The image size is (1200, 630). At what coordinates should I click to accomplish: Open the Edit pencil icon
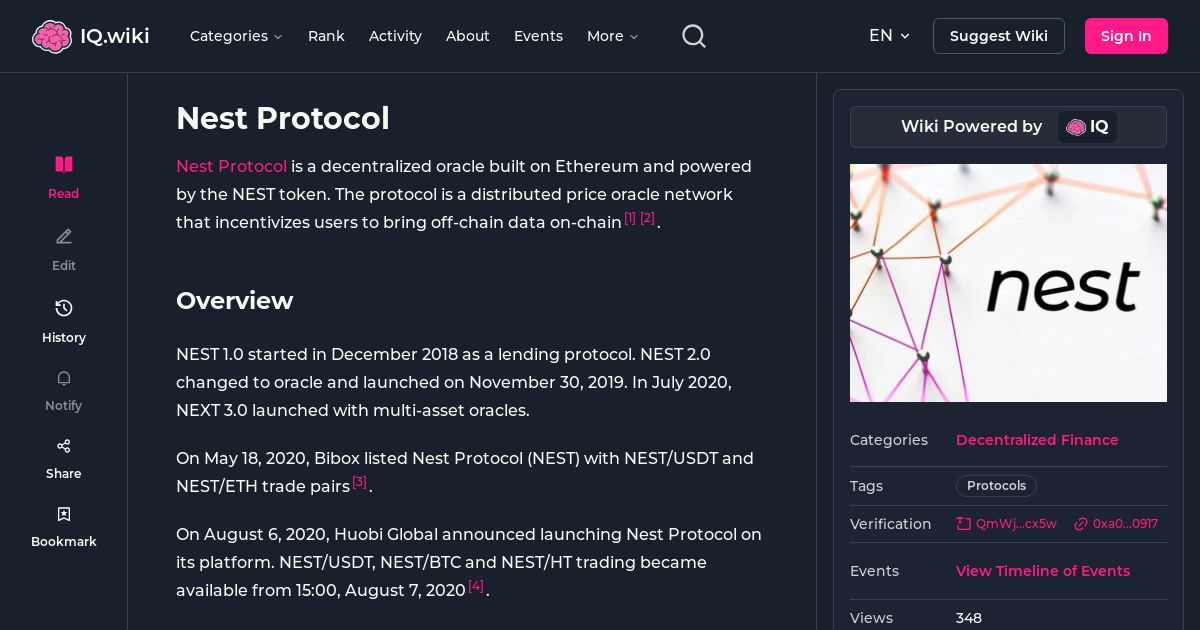coord(63,236)
